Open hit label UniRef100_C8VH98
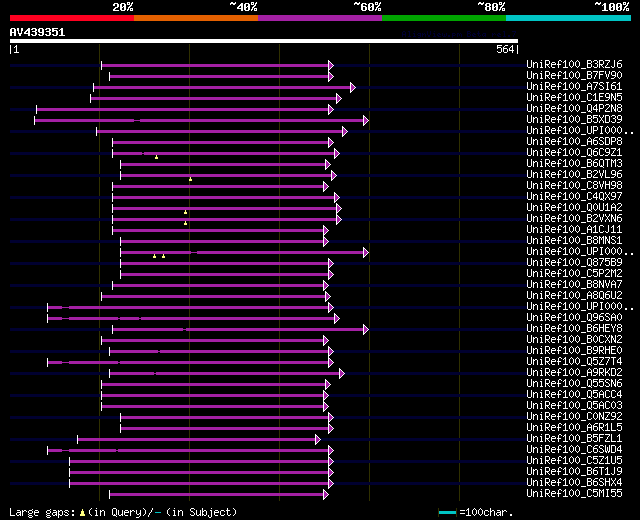Screen dimensions: 640x520 [x=574, y=186]
